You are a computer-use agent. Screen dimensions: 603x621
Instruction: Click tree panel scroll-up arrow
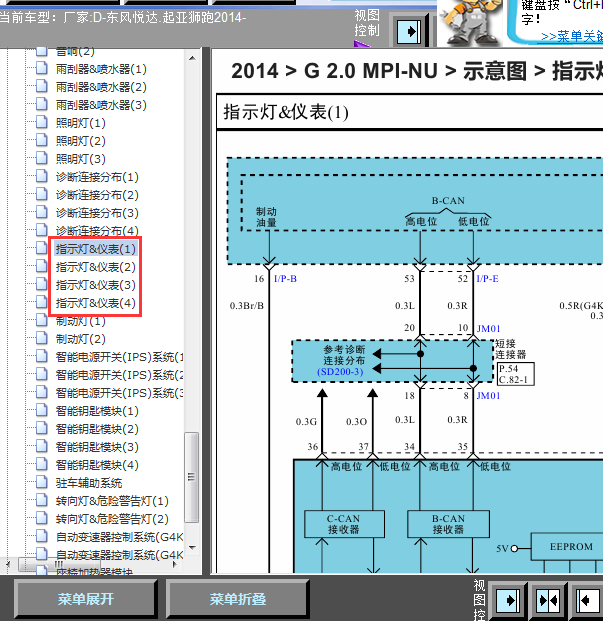(x=192, y=58)
